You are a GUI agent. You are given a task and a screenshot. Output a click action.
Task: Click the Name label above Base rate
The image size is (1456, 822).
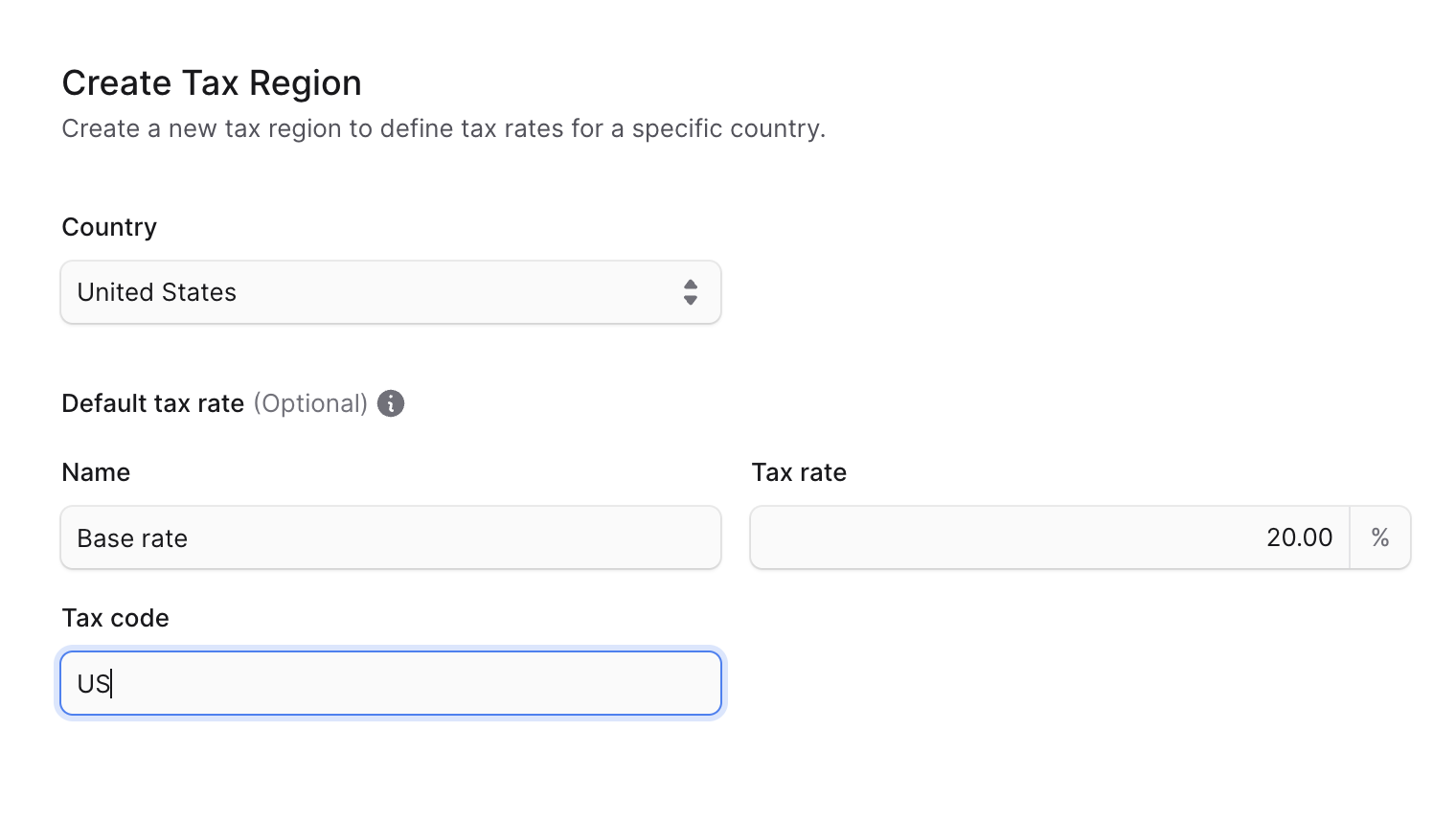(96, 472)
